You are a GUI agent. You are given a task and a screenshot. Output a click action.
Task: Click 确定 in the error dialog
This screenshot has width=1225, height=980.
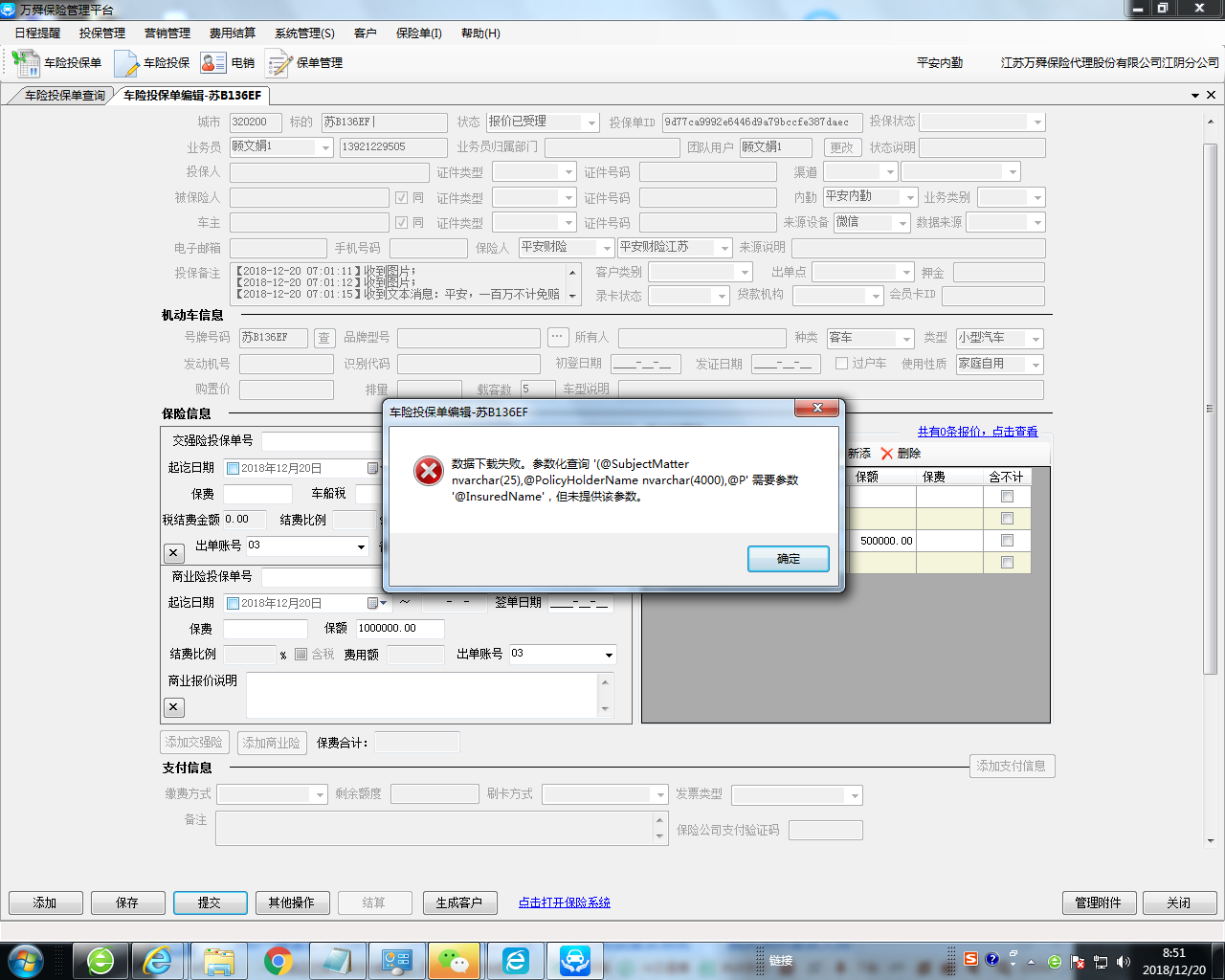[789, 559]
